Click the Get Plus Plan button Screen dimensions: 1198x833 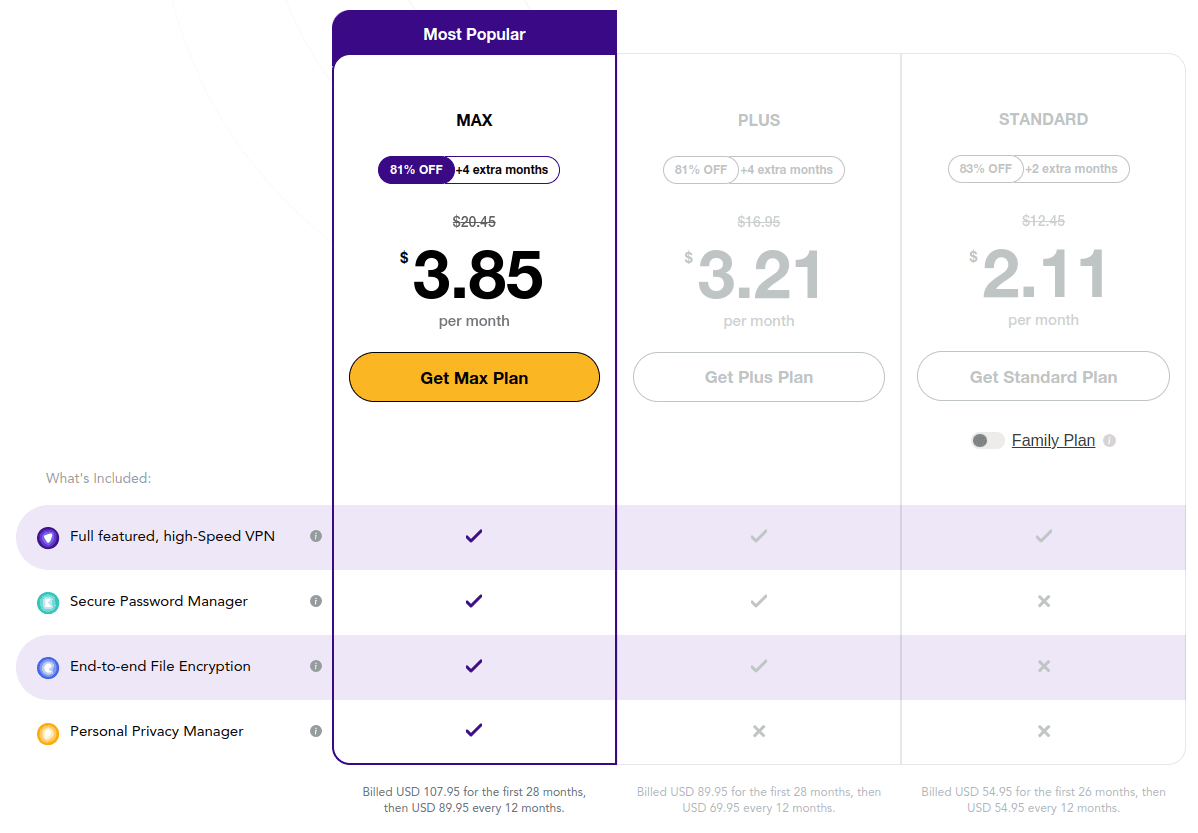[758, 377]
